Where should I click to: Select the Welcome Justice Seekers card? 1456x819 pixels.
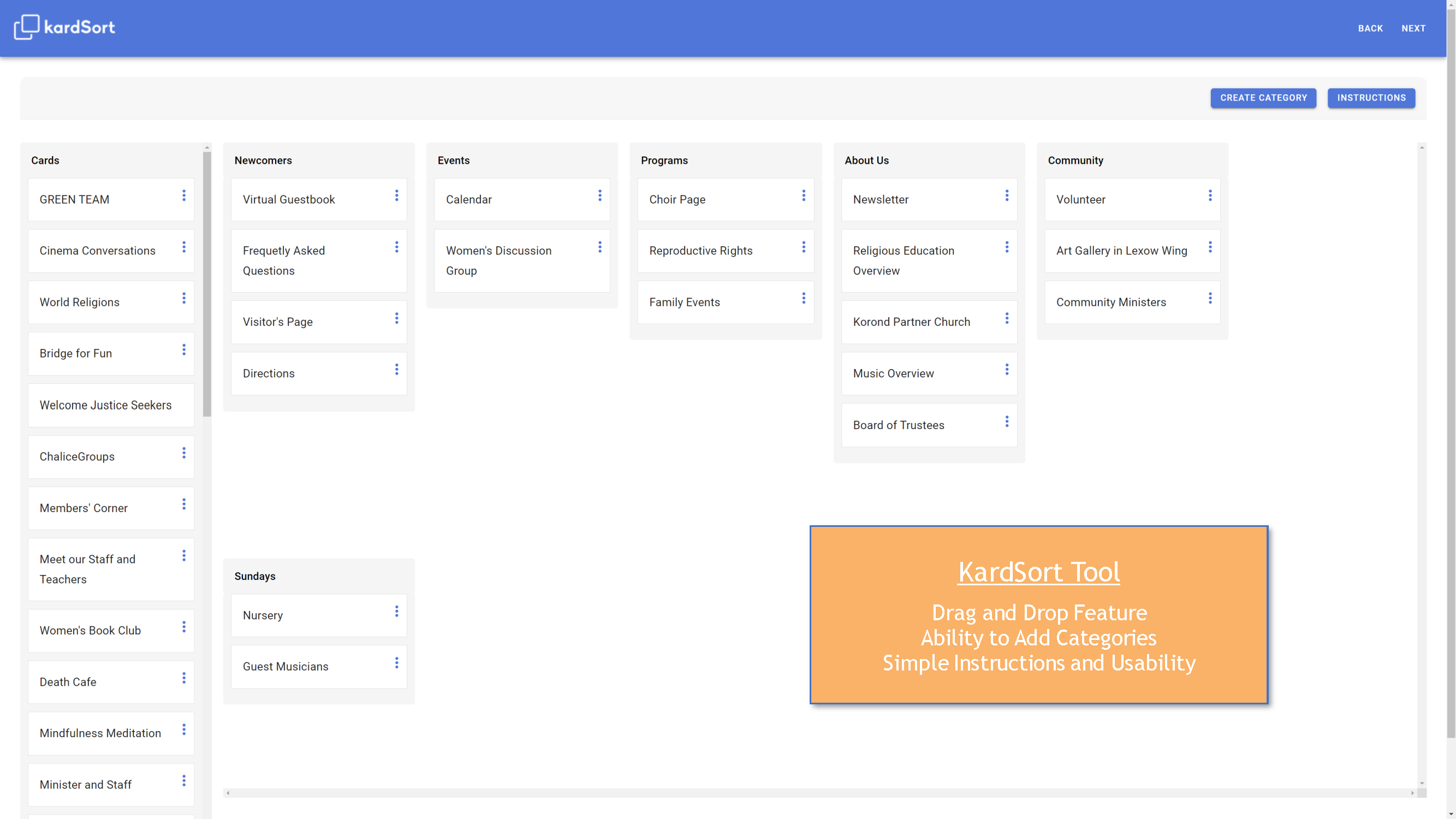(111, 405)
